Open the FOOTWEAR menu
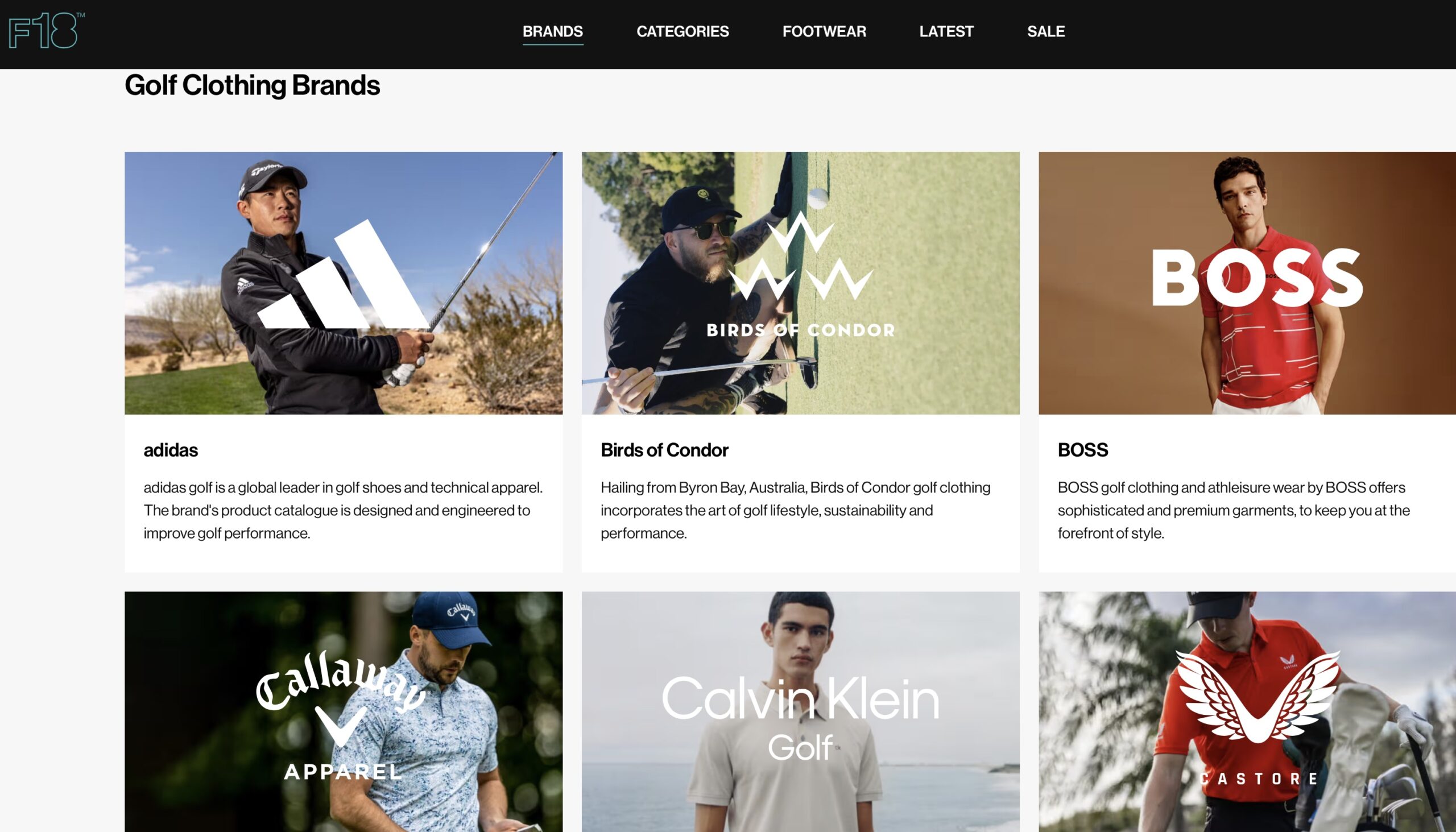This screenshot has width=1456, height=832. click(824, 31)
